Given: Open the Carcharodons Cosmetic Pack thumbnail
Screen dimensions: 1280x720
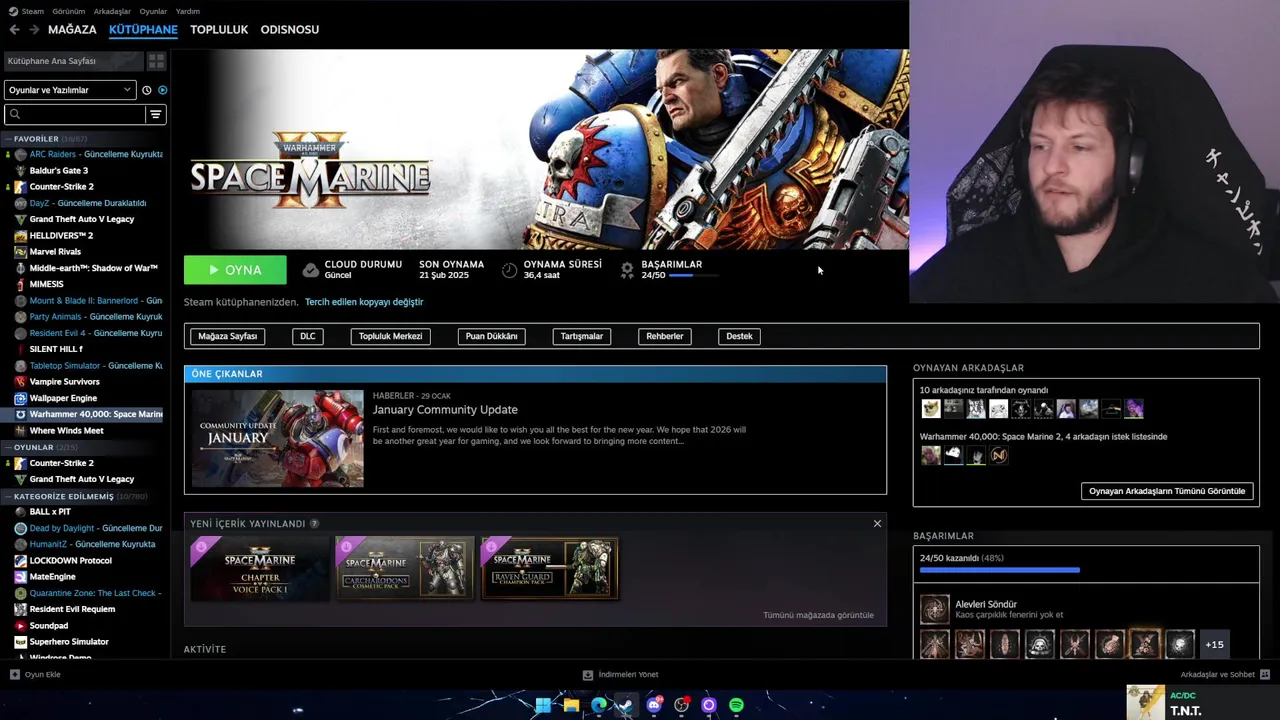Looking at the screenshot, I should pyautogui.click(x=405, y=569).
